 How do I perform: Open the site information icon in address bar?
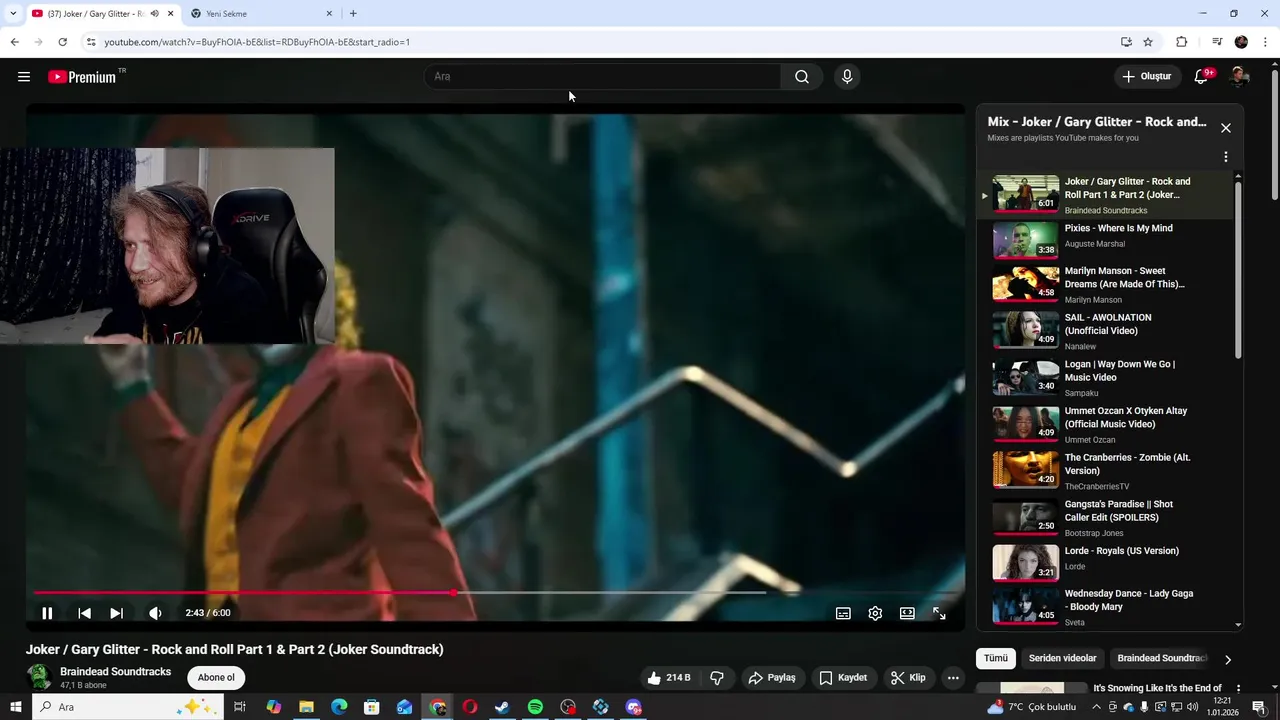pos(91,42)
